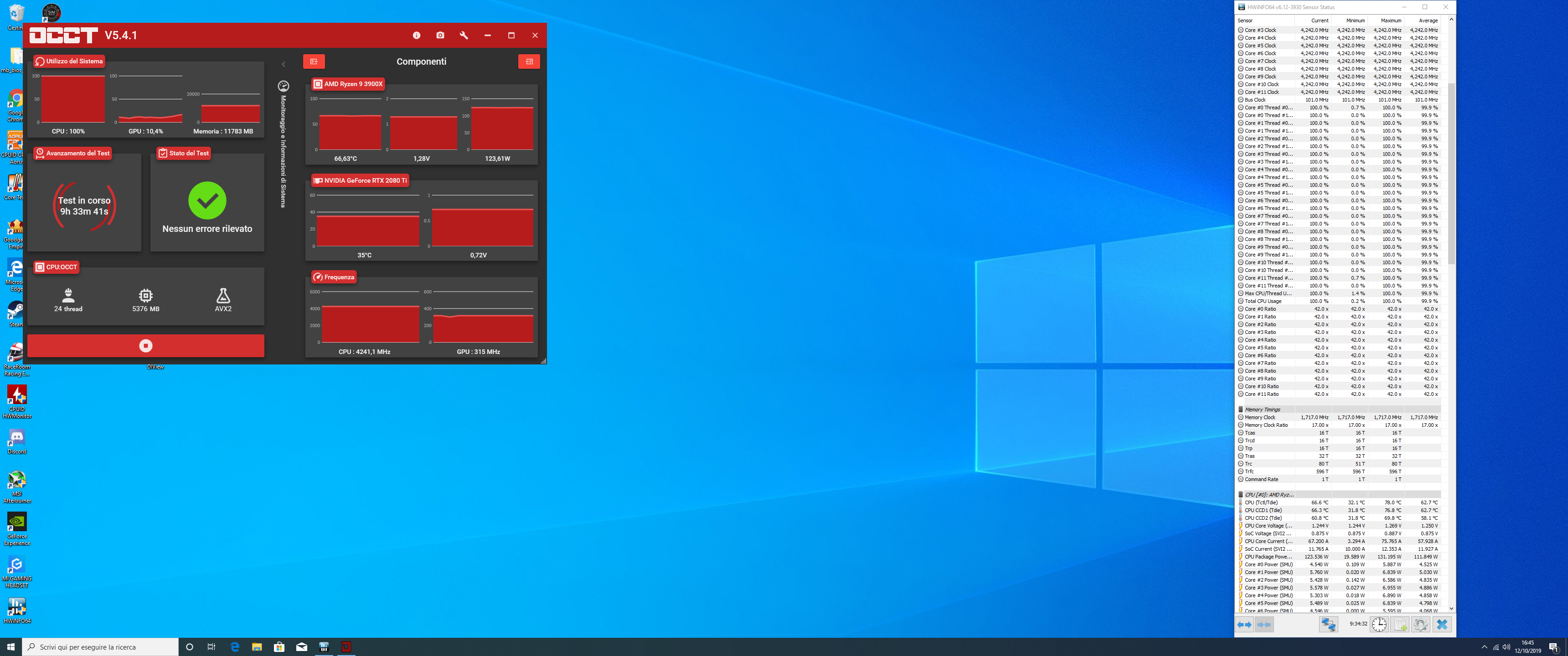Screen dimensions: 1568x656
Task: Select the NVIDIA GeForce RTX 2080 Ti label
Action: coord(360,180)
